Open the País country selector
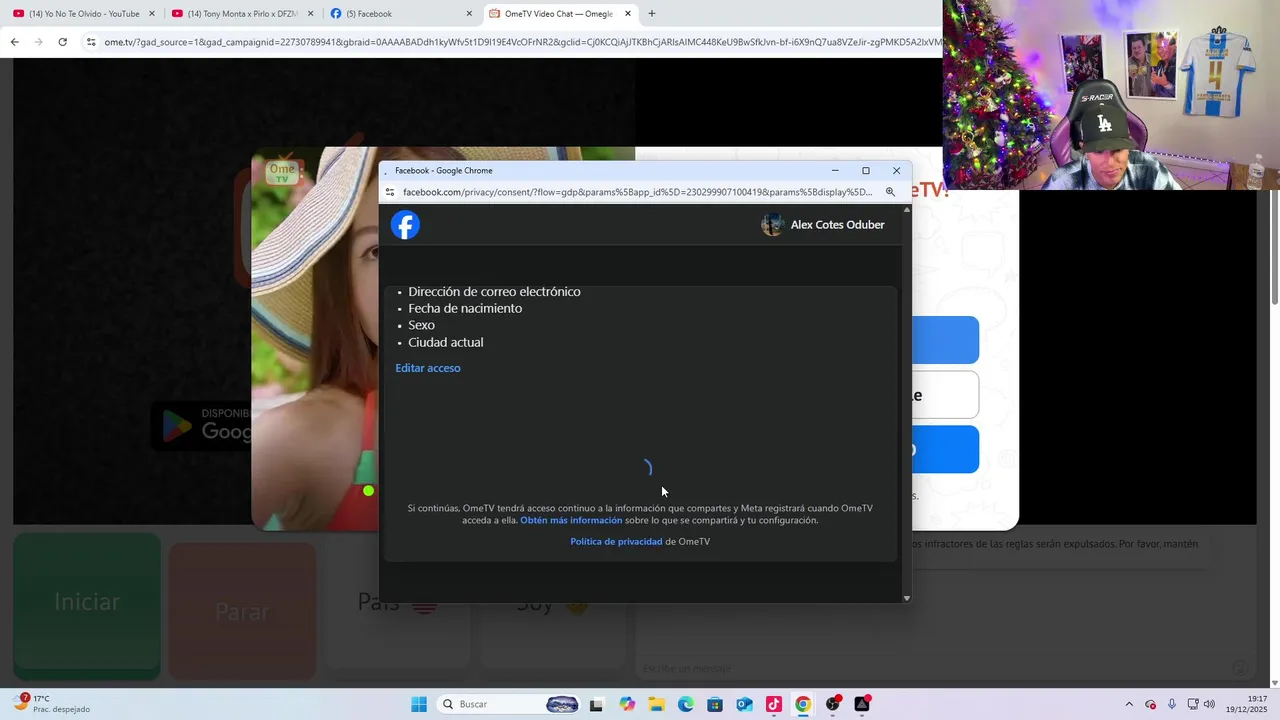 [398, 603]
